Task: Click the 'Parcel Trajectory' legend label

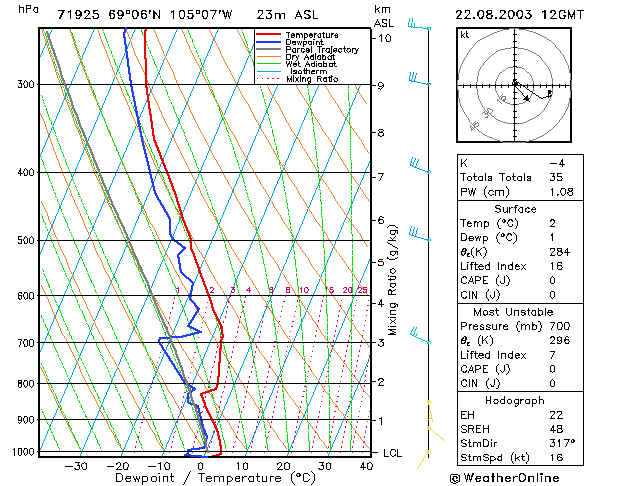Action: (x=322, y=50)
